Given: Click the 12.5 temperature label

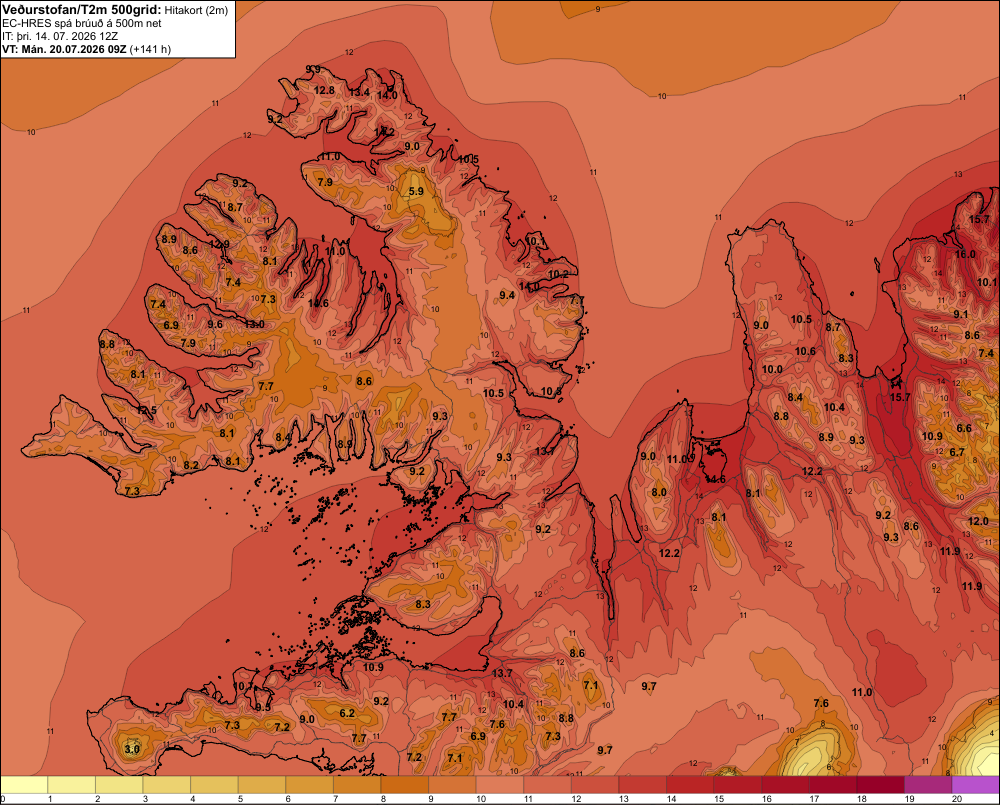Looking at the screenshot, I should click(x=146, y=410).
